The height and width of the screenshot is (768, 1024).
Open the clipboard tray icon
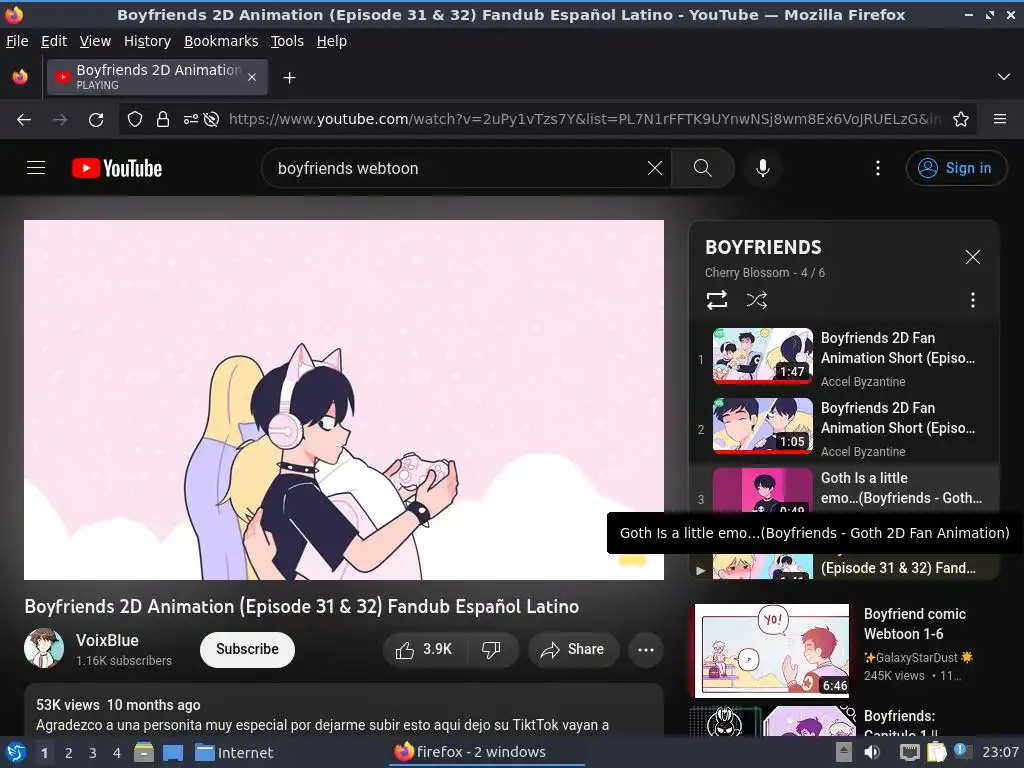pos(936,752)
